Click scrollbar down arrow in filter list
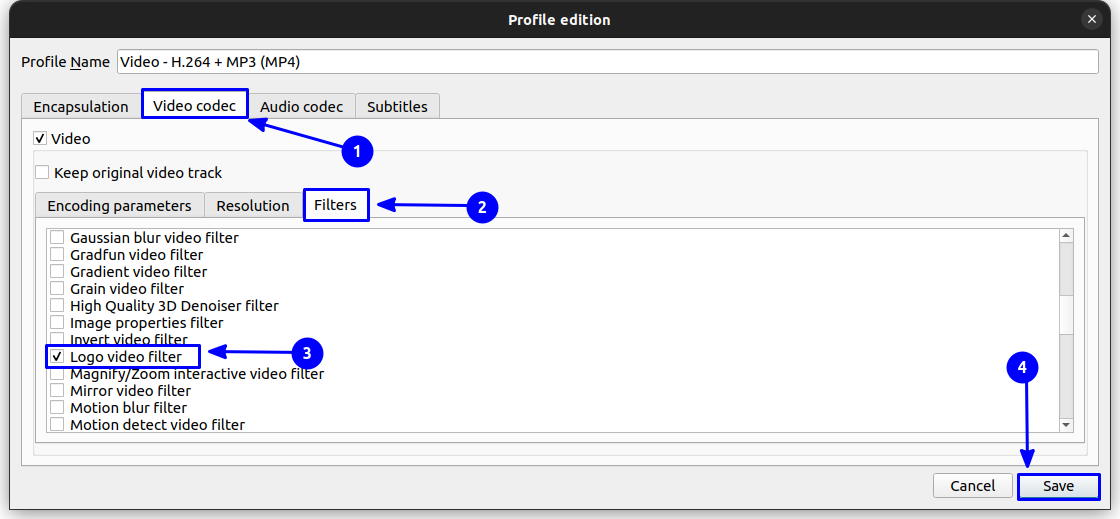 pyautogui.click(x=1065, y=425)
